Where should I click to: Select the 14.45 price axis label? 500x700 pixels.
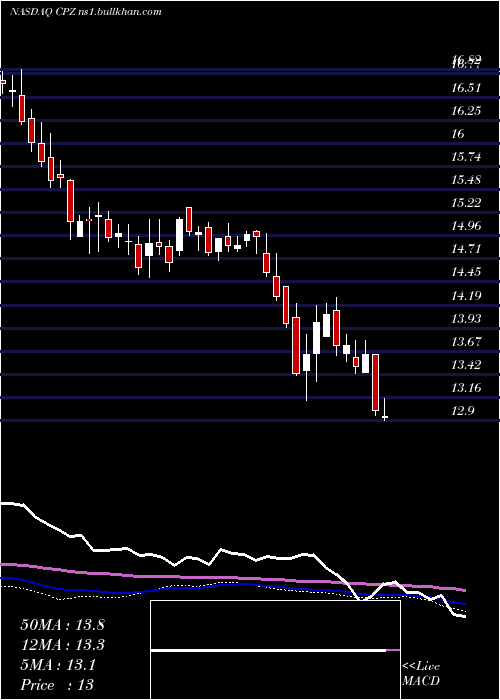coord(466,272)
